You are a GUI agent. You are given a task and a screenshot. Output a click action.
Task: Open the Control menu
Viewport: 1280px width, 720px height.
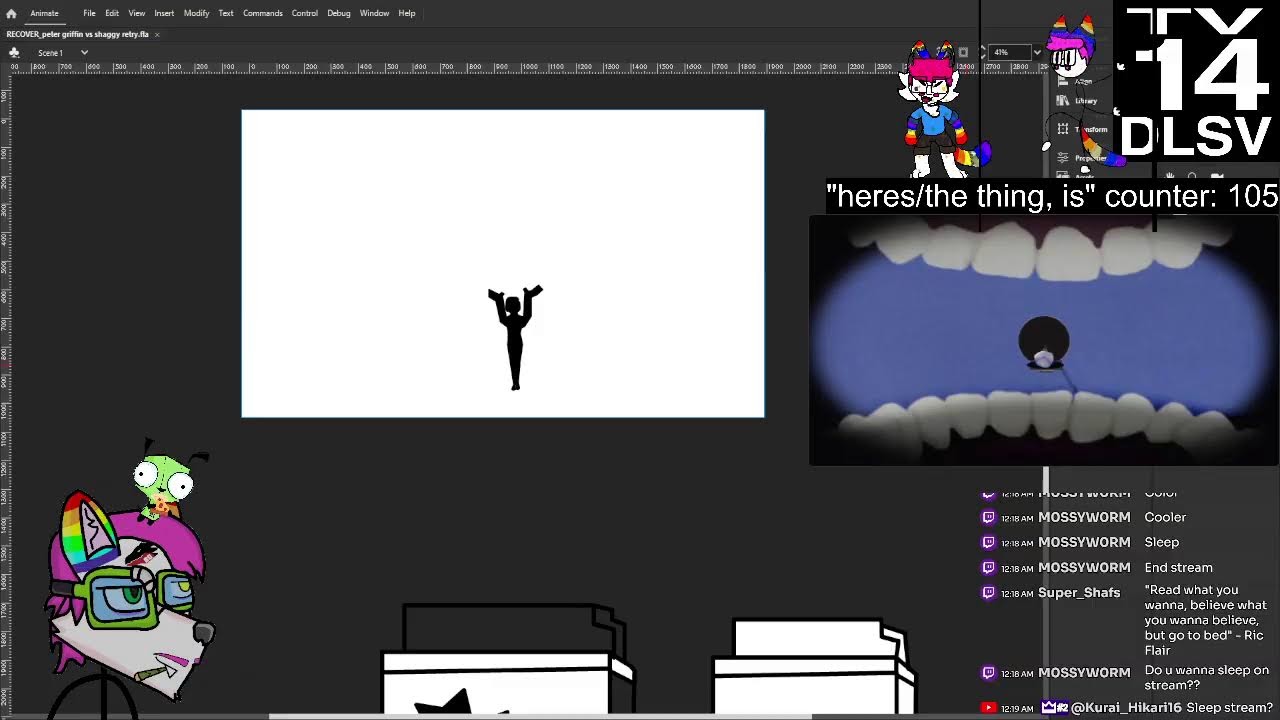click(x=305, y=13)
